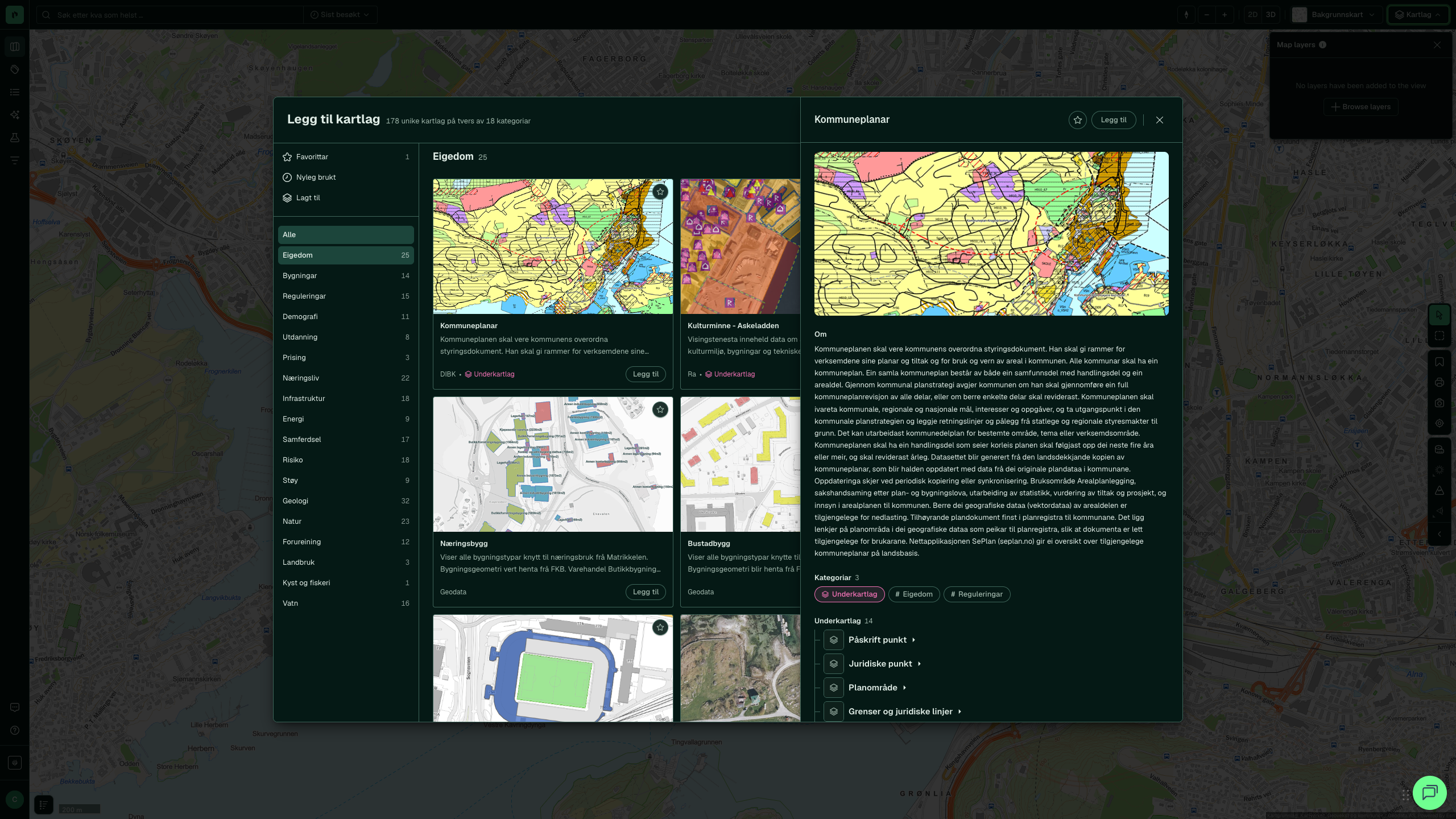Toggle the favorite star on the stadium card
The width and height of the screenshot is (1456, 819).
coord(660,627)
